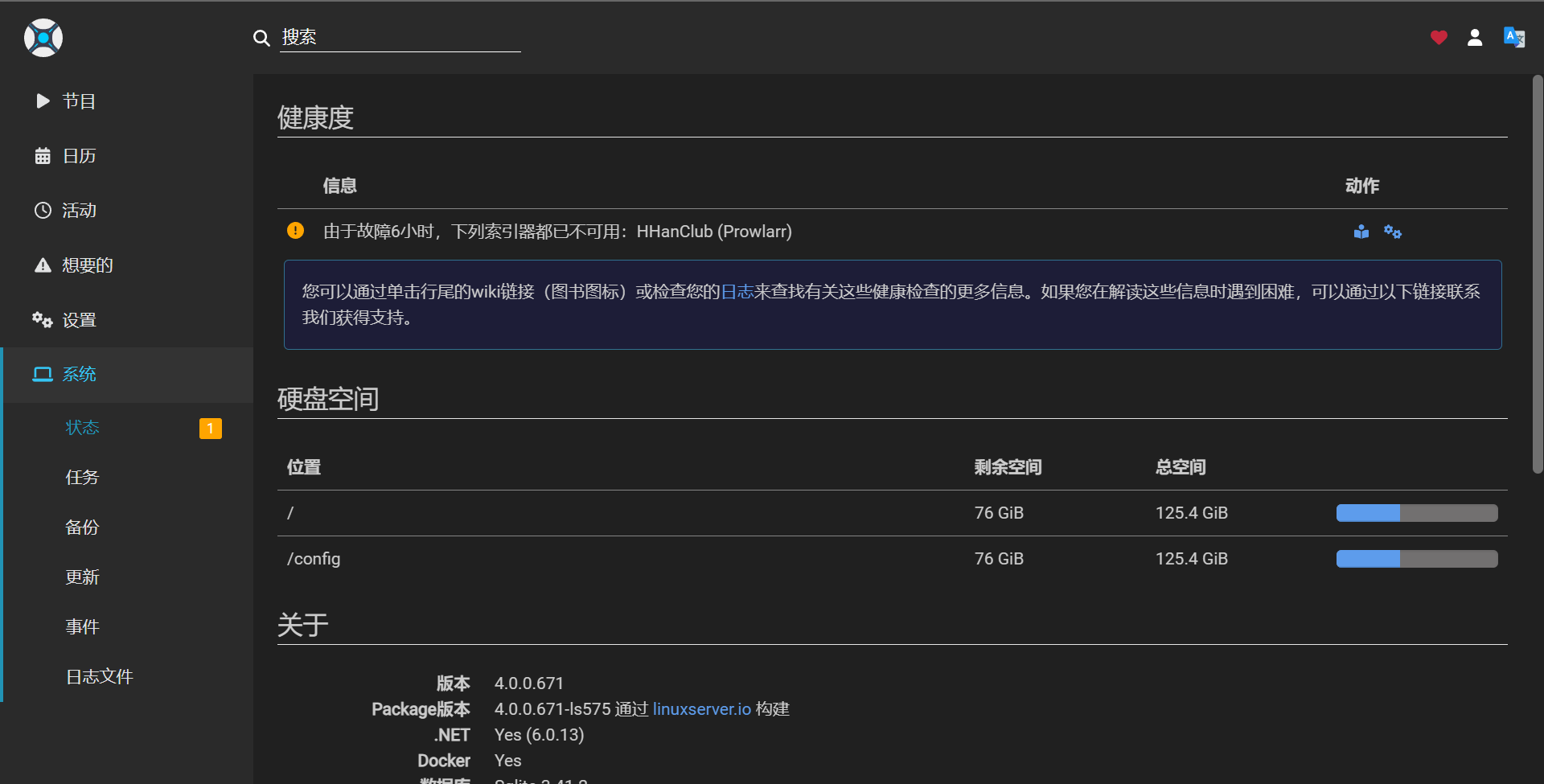Click the user account icon top-right
This screenshot has width=1544, height=784.
(x=1476, y=38)
